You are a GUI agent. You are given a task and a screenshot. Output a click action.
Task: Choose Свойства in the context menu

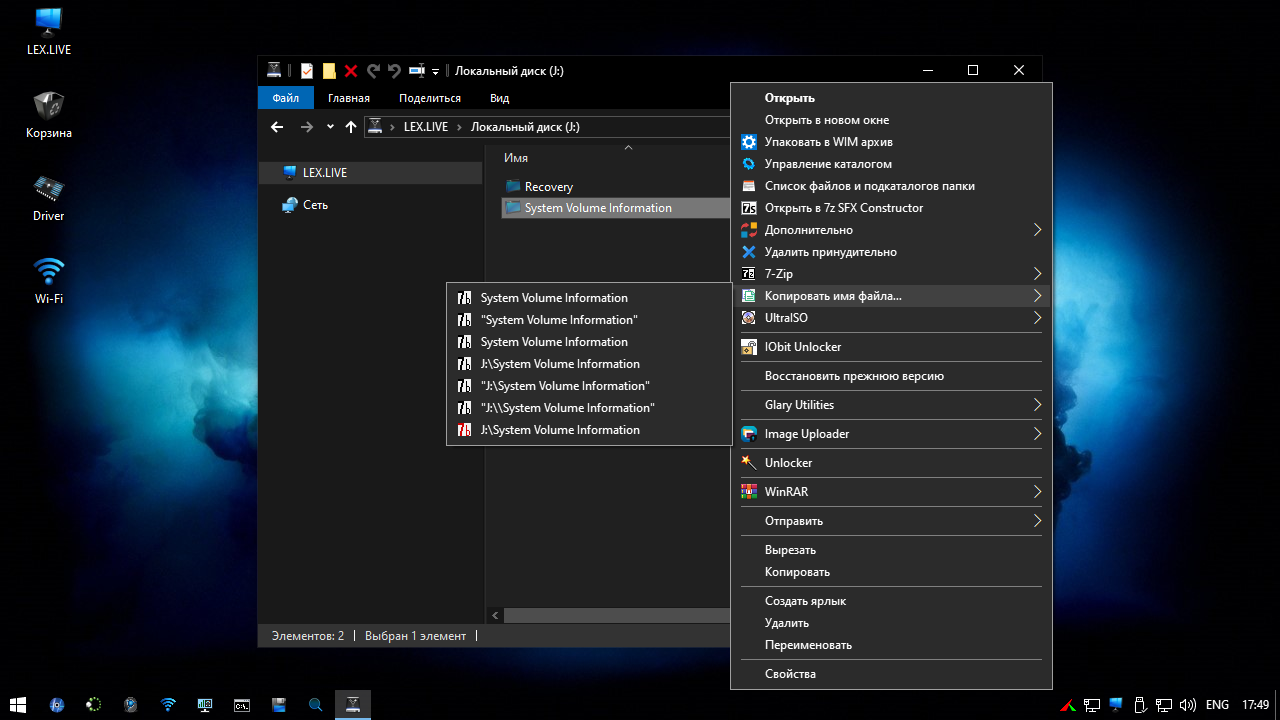click(x=790, y=674)
